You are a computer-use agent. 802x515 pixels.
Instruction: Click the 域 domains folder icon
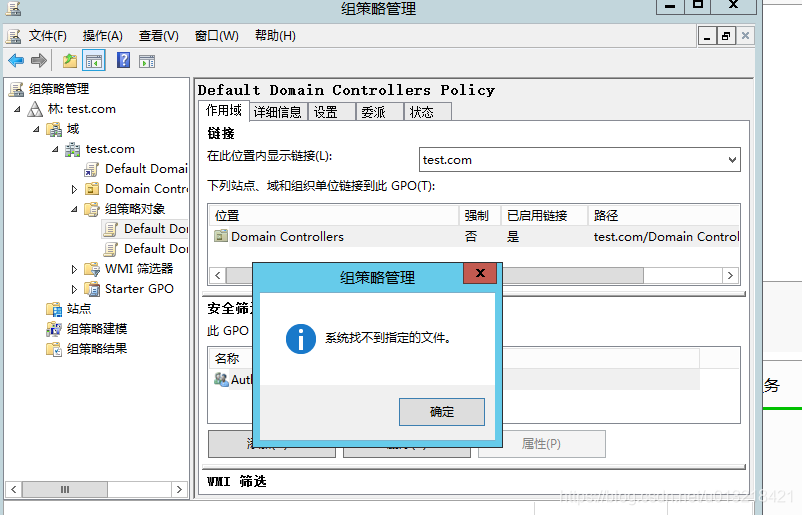[54, 129]
